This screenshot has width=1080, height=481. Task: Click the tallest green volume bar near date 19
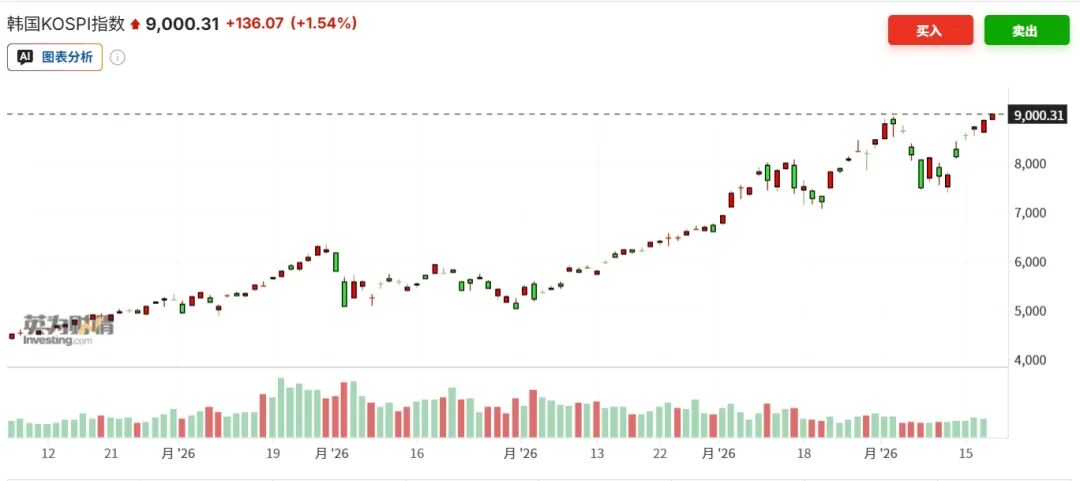(x=281, y=408)
